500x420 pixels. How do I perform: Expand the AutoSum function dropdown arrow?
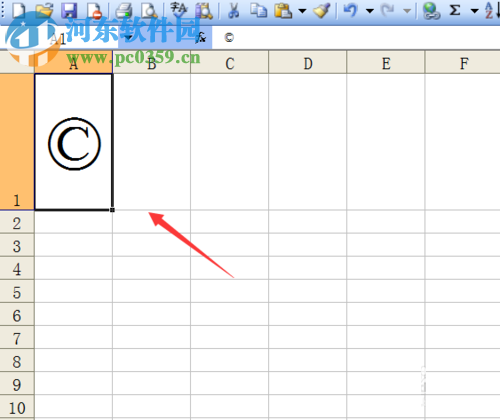point(474,11)
